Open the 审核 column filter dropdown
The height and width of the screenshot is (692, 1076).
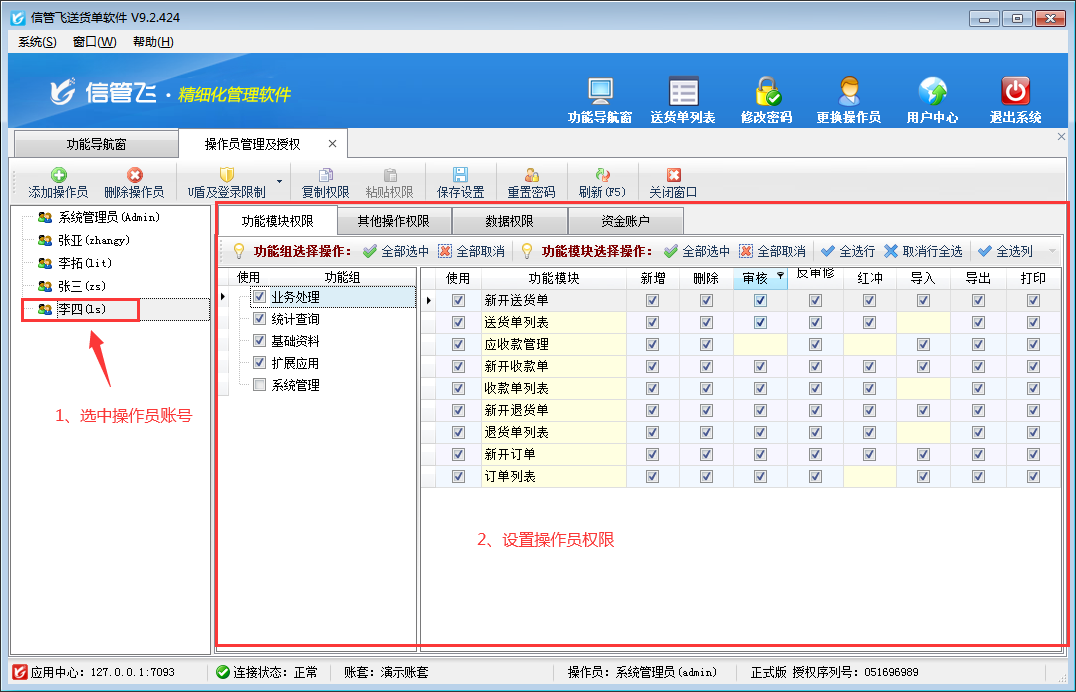click(x=779, y=275)
